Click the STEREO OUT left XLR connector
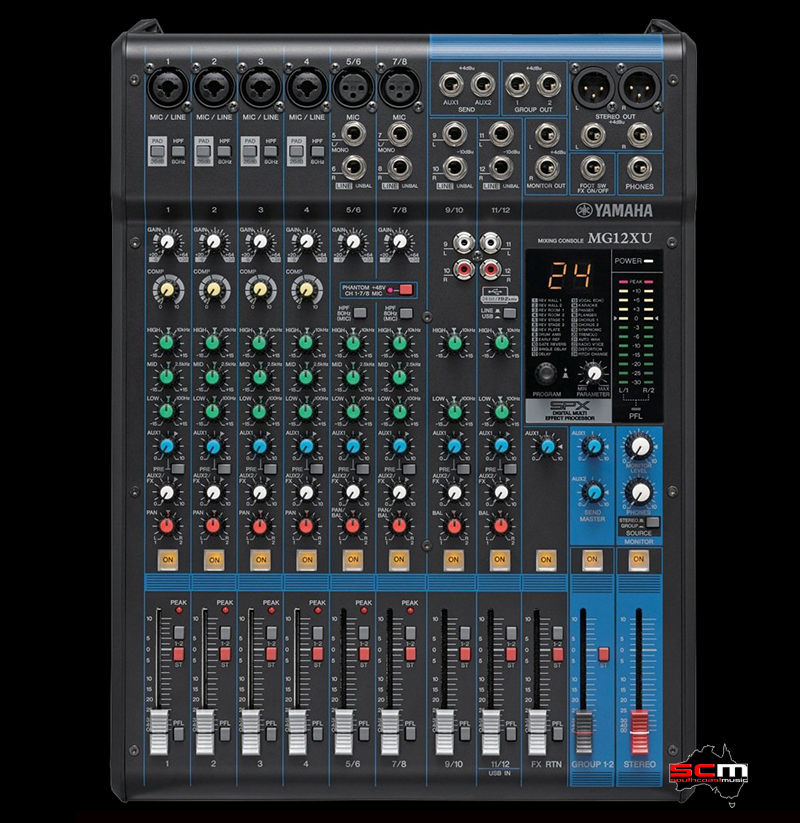This screenshot has width=800, height=823. tap(592, 88)
